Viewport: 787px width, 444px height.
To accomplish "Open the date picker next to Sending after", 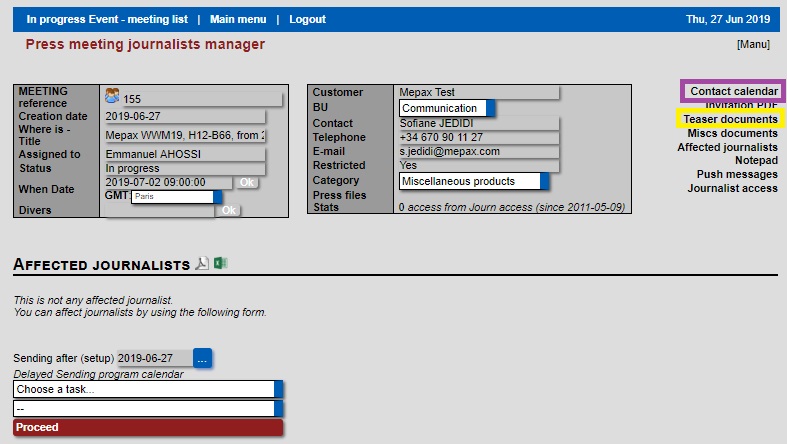I will (x=202, y=358).
